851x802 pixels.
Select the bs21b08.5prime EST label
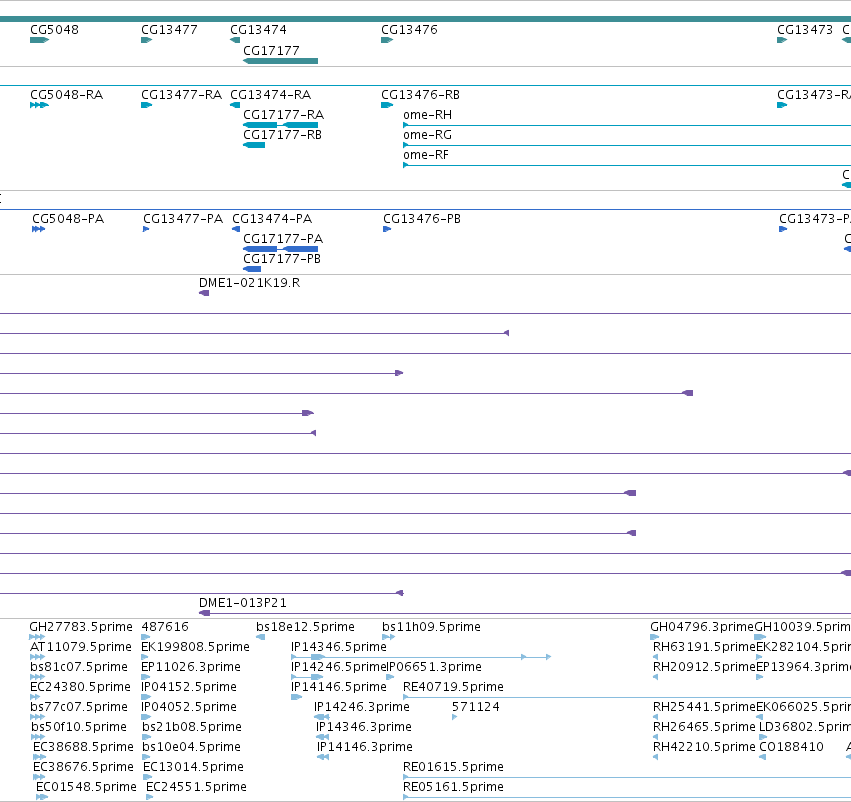(192, 728)
